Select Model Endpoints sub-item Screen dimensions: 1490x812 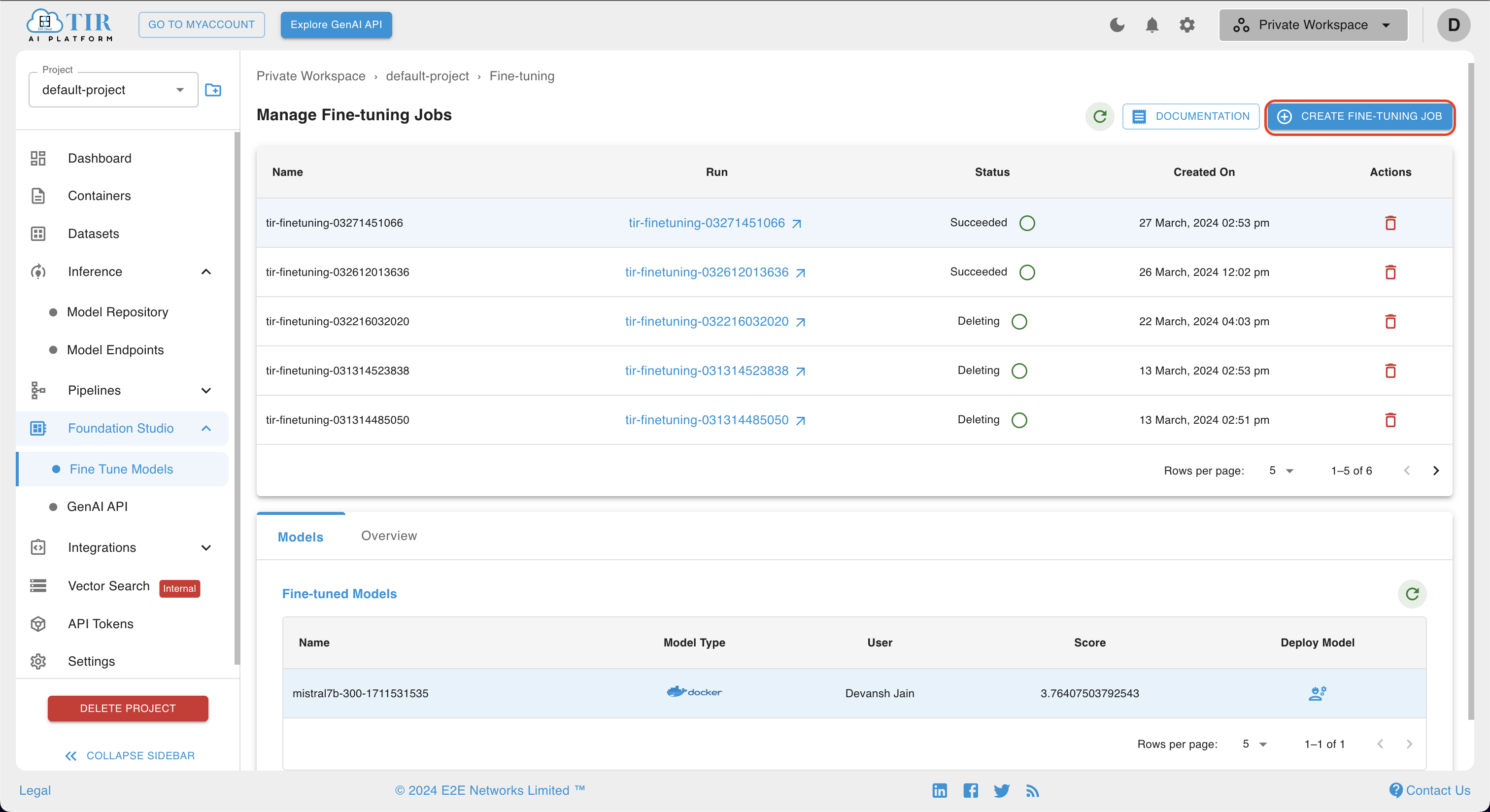tap(115, 350)
